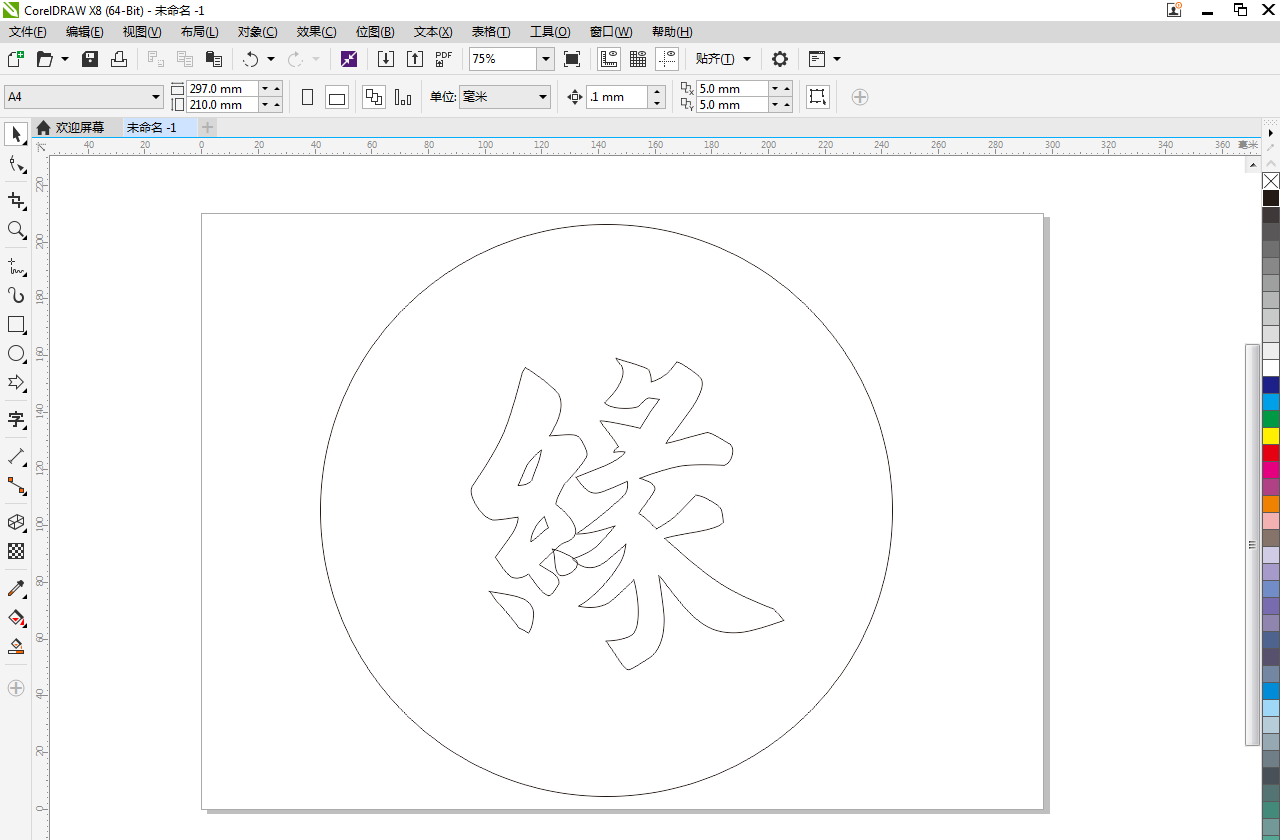Expand the toolbox customize plus button
Image resolution: width=1280 pixels, height=840 pixels.
pos(16,688)
